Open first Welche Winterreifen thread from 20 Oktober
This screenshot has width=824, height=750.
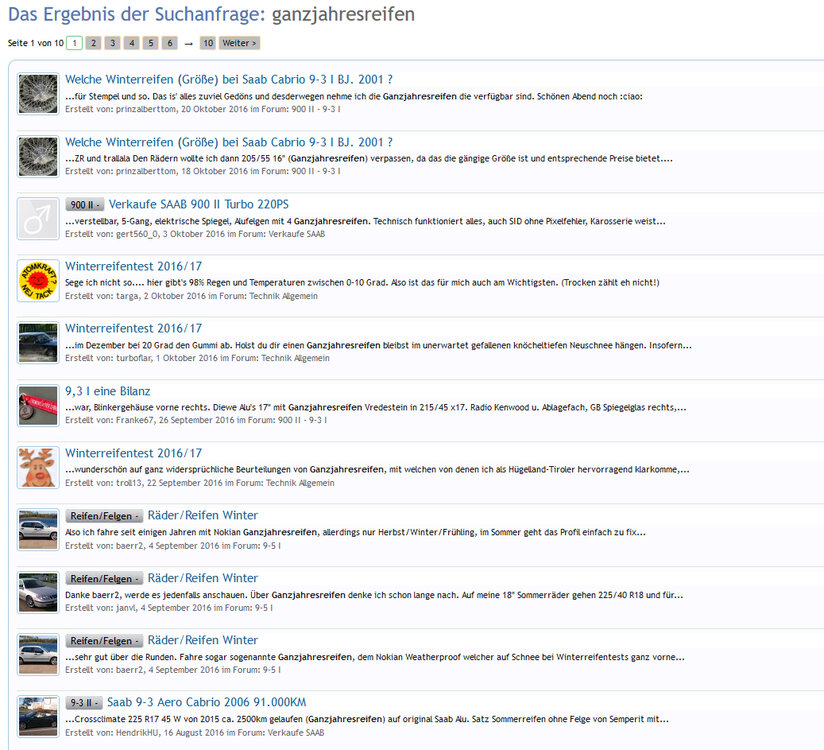coord(229,79)
